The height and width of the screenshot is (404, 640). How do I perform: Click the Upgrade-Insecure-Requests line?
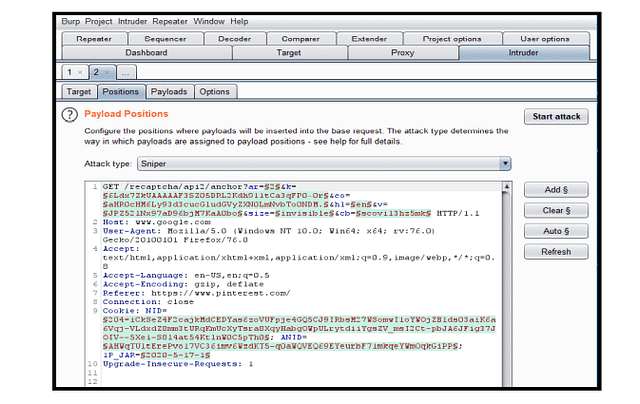178,364
